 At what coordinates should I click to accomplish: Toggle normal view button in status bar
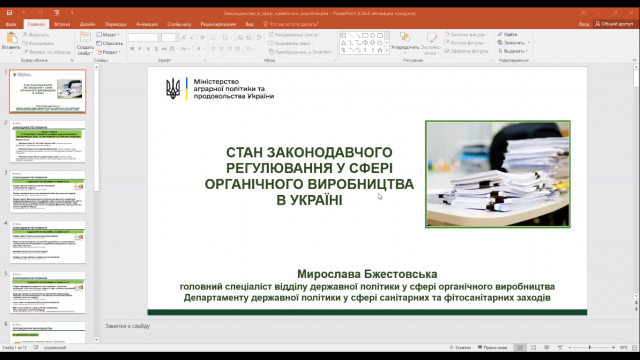(x=520, y=347)
